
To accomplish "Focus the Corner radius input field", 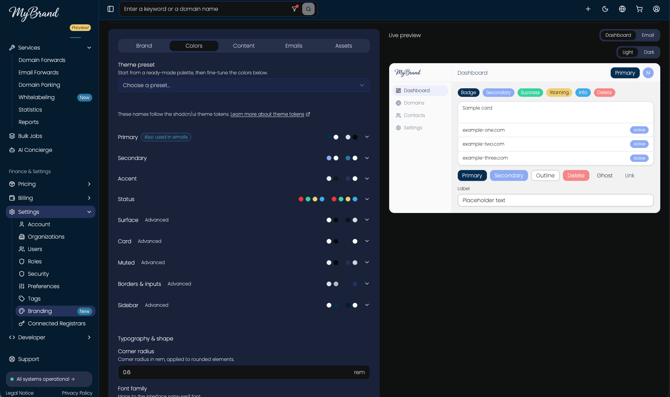I will coord(244,372).
